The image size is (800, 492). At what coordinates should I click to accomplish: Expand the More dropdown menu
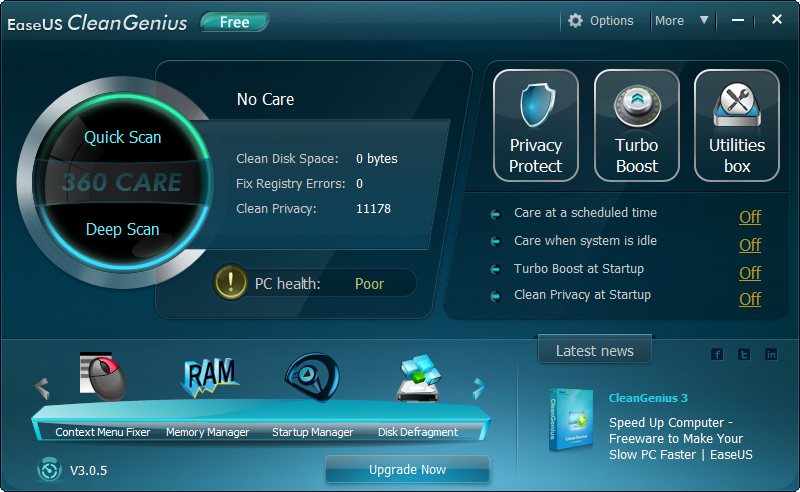pyautogui.click(x=682, y=20)
